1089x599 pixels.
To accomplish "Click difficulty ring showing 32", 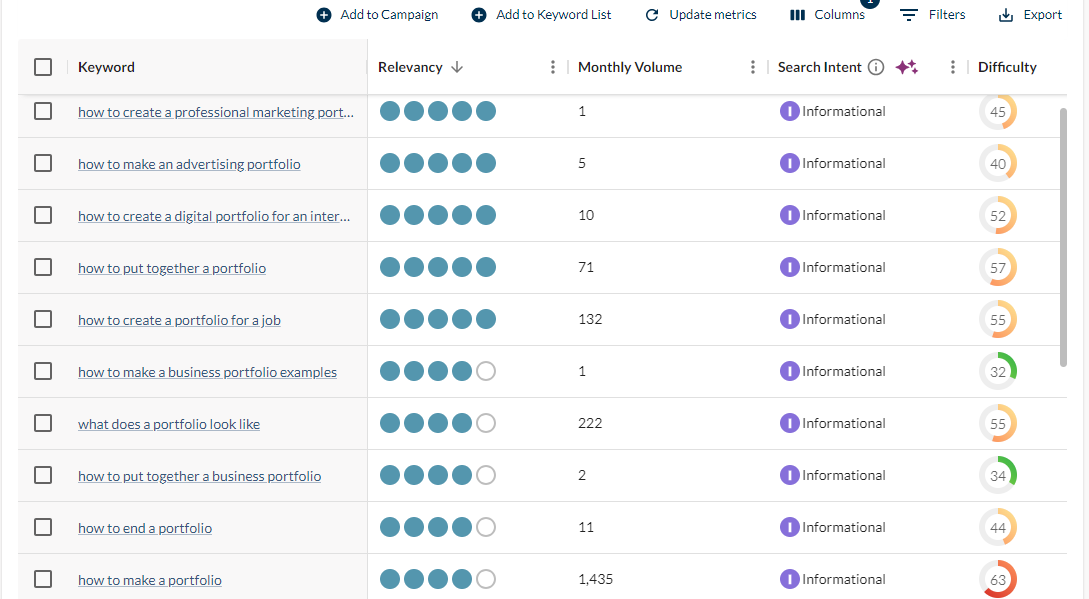I will coord(998,371).
